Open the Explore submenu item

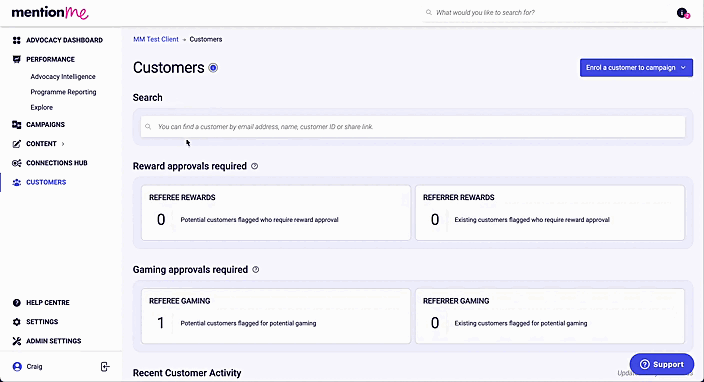[x=42, y=107]
